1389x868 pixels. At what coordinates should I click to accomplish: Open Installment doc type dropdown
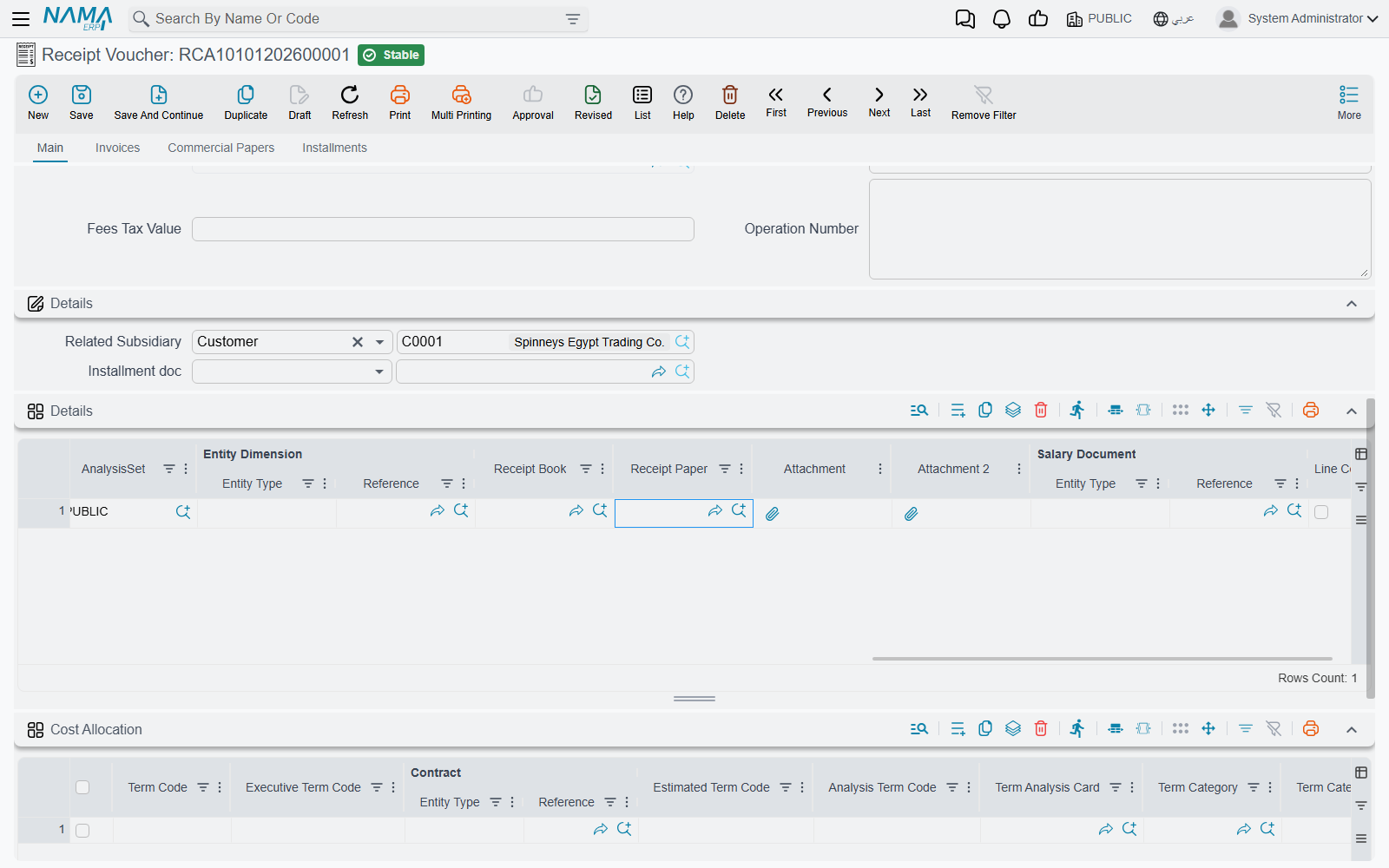(x=379, y=372)
